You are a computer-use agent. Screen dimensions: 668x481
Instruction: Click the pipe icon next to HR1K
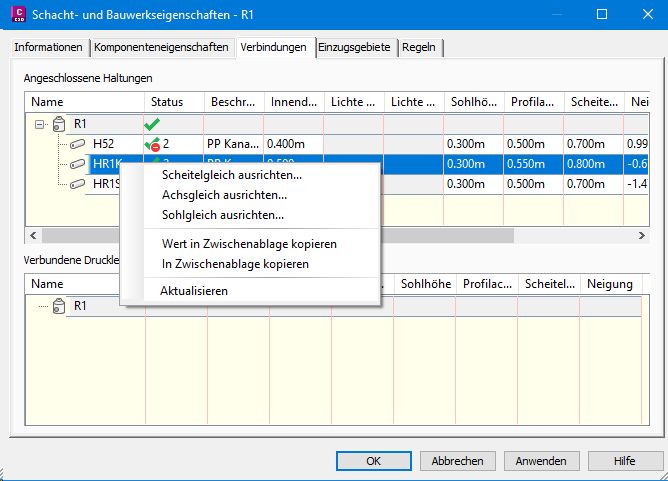[77, 164]
